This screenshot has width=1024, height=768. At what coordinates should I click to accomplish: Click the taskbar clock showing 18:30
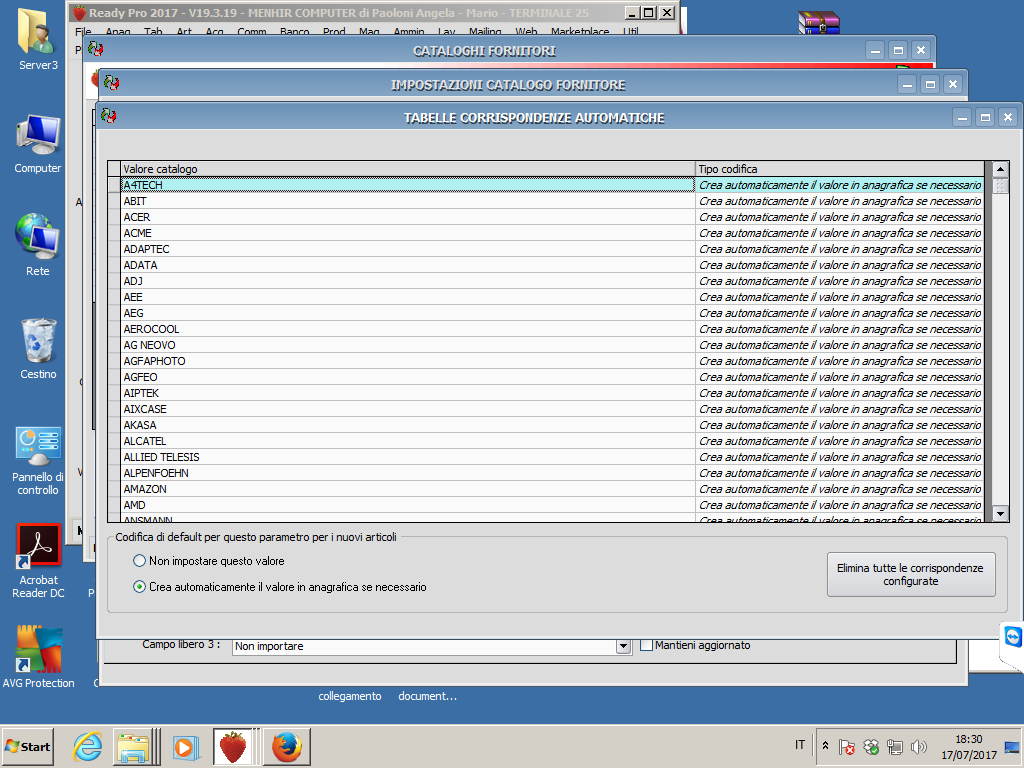[968, 746]
